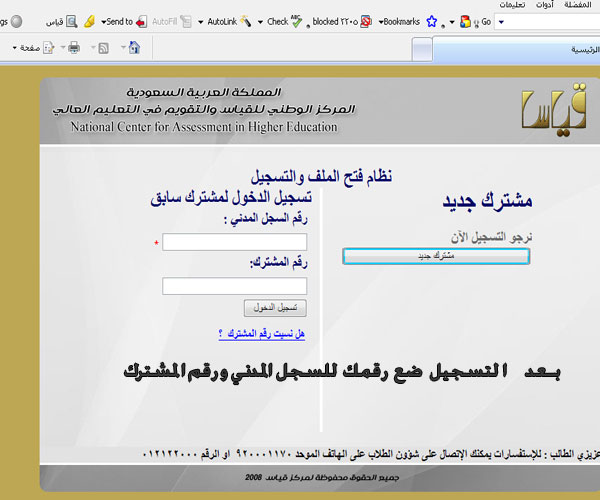The width and height of the screenshot is (600, 500).
Task: Click the AutoFill form icon
Action: [186, 22]
